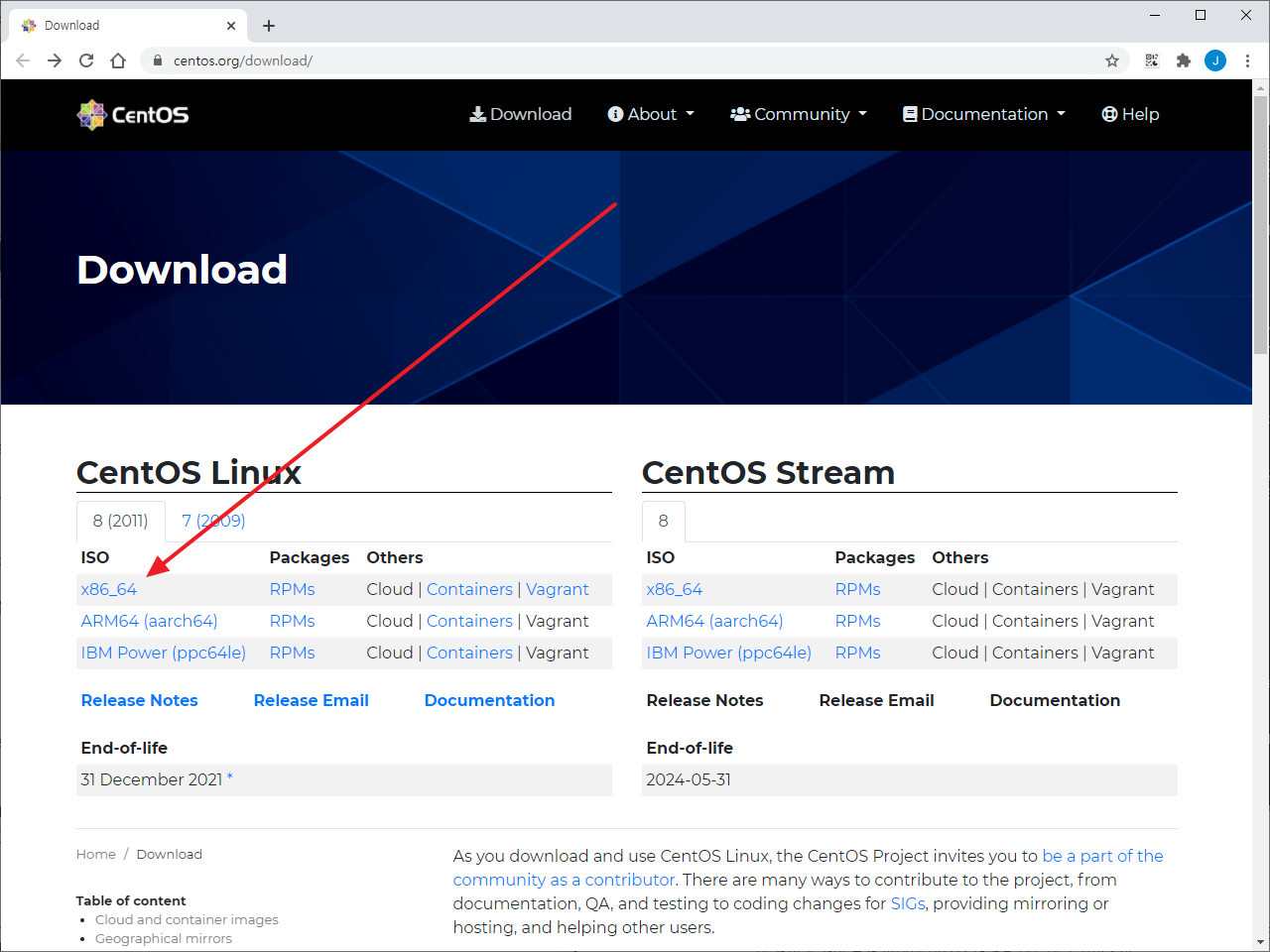Expand the About dropdown menu
This screenshot has width=1270, height=952.
651,114
